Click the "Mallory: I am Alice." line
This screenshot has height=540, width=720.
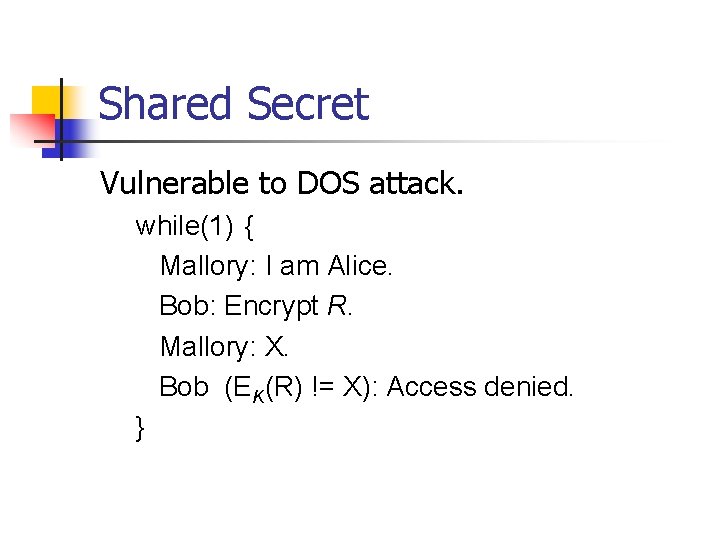277,266
